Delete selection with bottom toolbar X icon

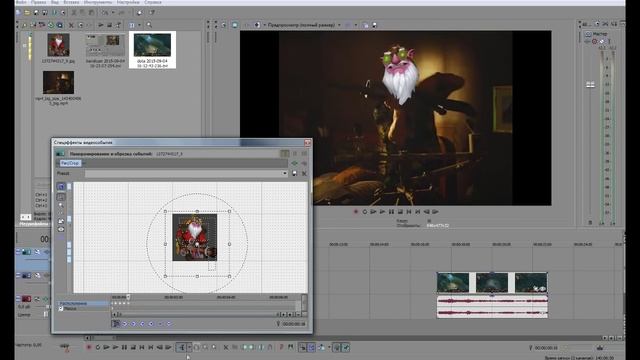click(226, 347)
